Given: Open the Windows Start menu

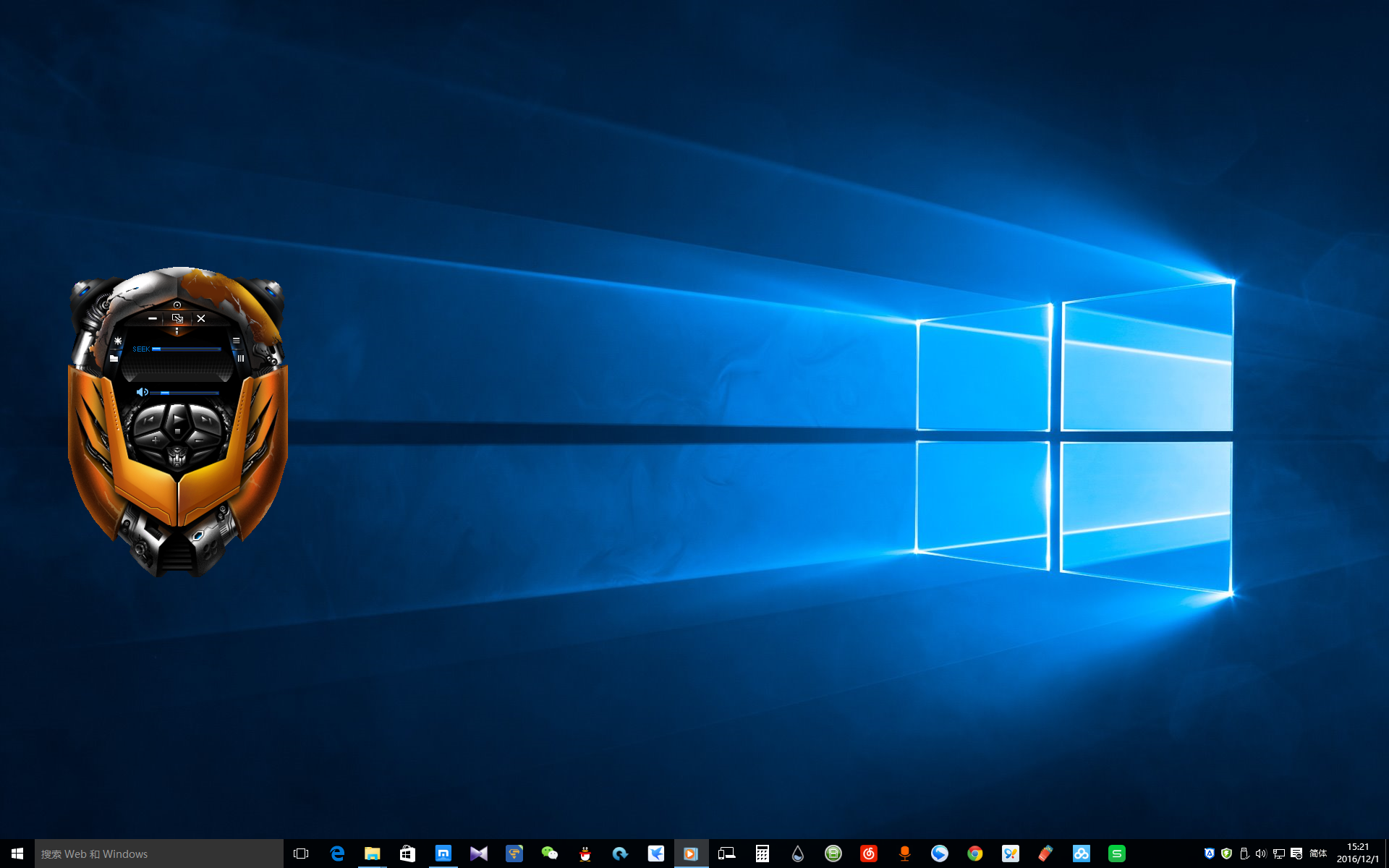Looking at the screenshot, I should [x=17, y=854].
